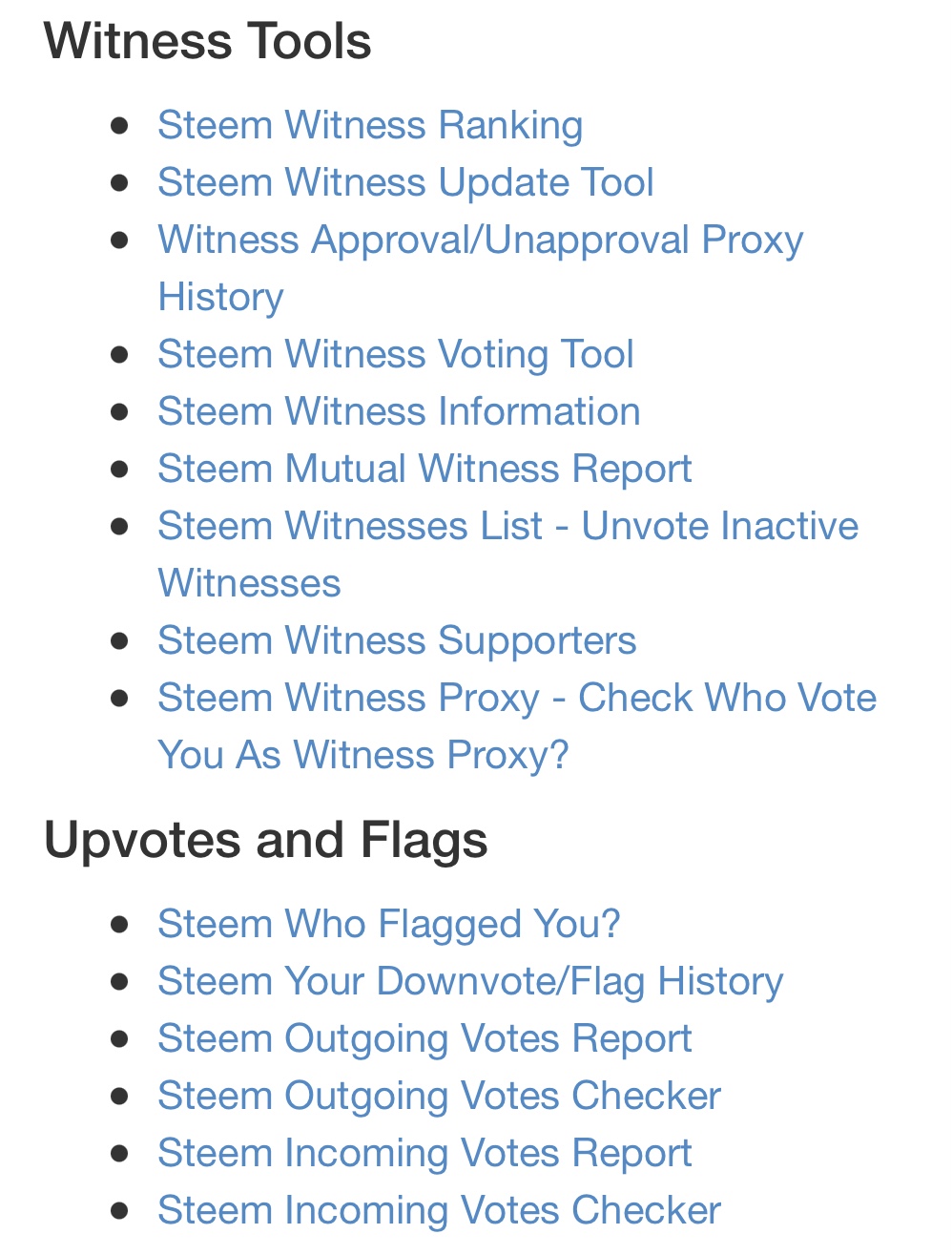Select the Upvotes and Flags heading
The height and width of the screenshot is (1255, 952).
(x=266, y=841)
